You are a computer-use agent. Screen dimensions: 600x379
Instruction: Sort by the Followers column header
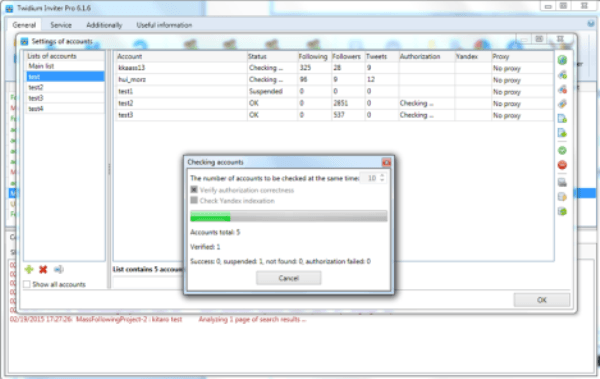[x=348, y=56]
